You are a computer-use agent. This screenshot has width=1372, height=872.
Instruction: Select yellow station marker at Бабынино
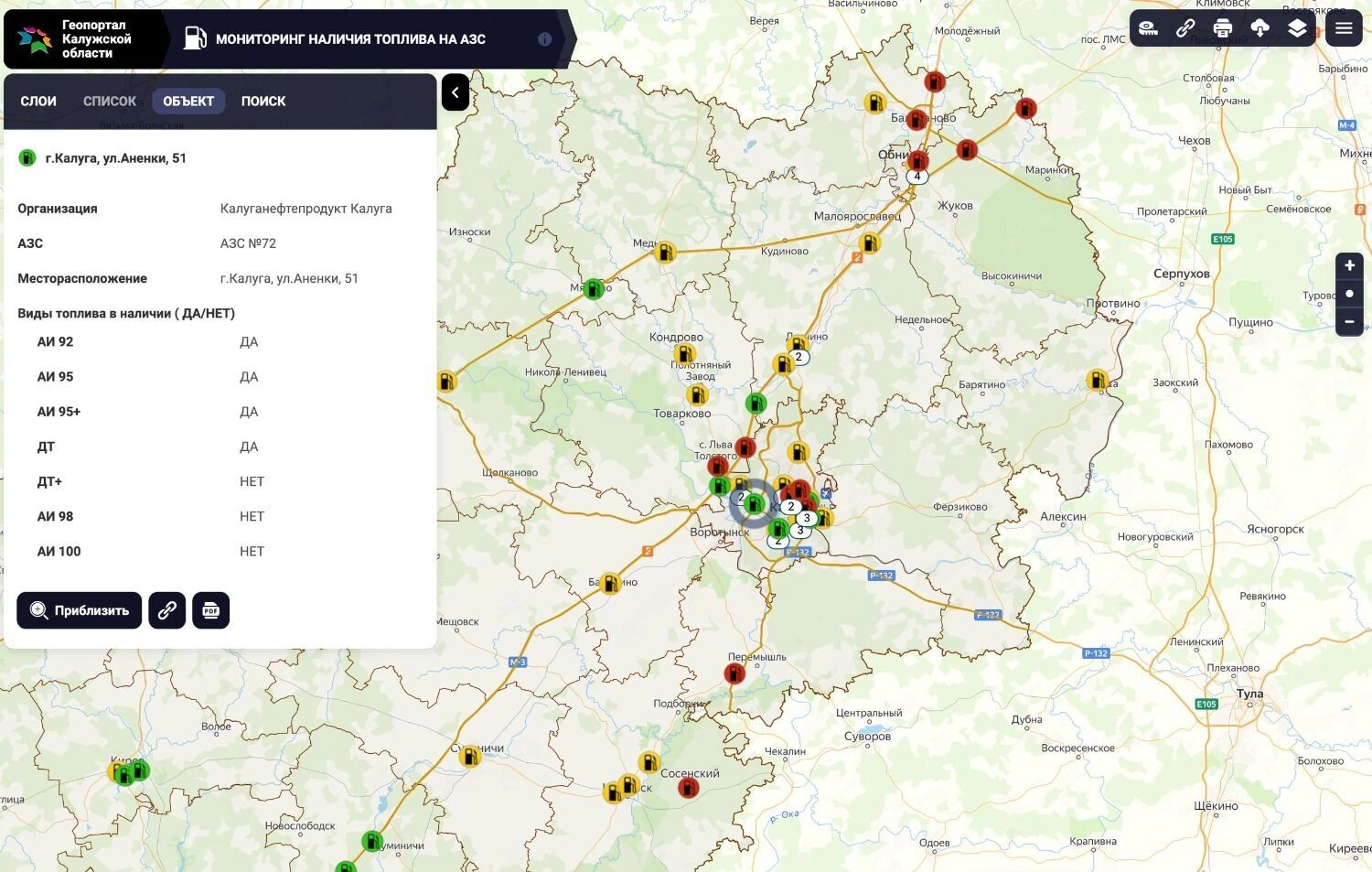(610, 583)
